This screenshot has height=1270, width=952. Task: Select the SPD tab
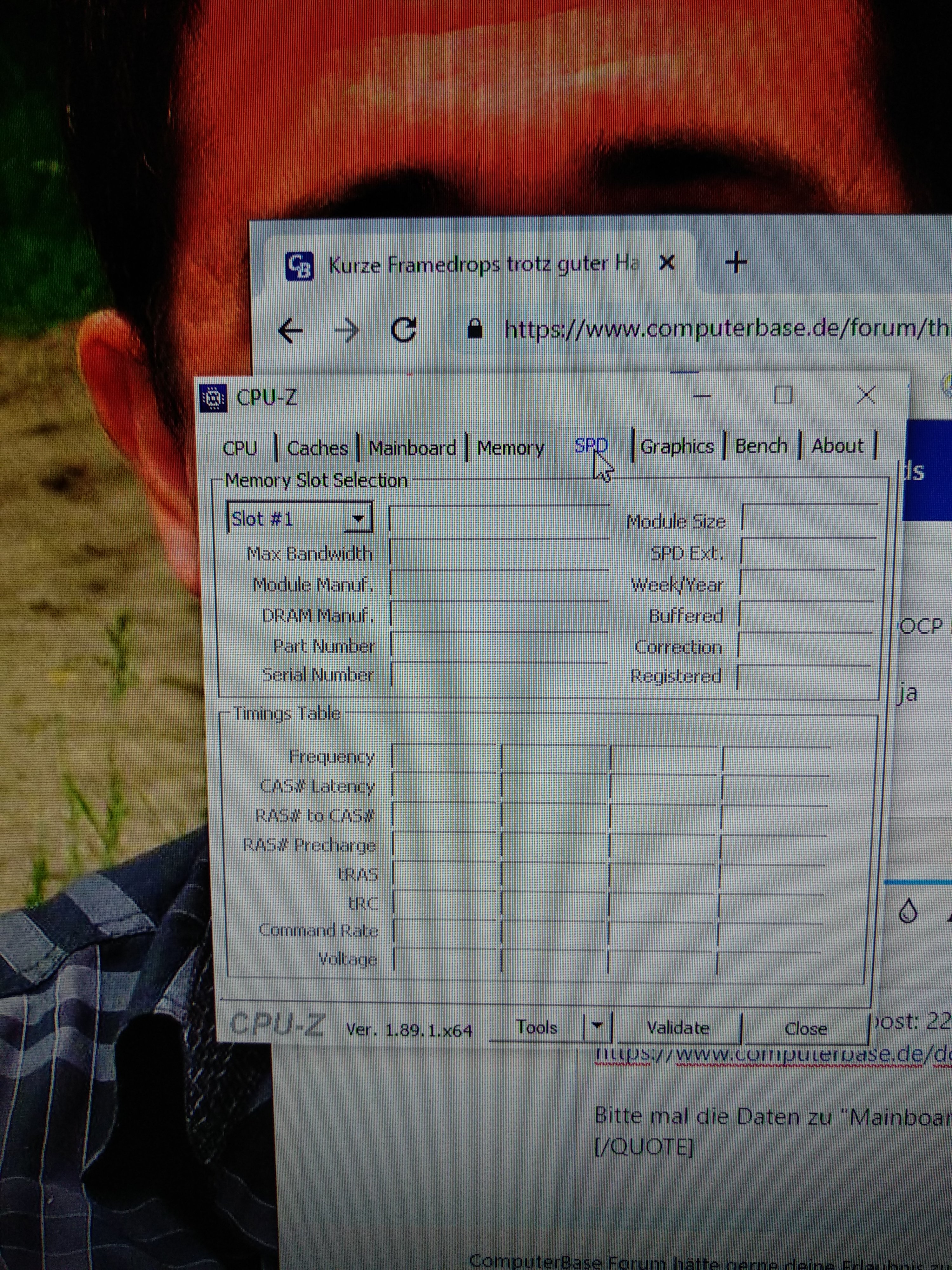pos(591,445)
